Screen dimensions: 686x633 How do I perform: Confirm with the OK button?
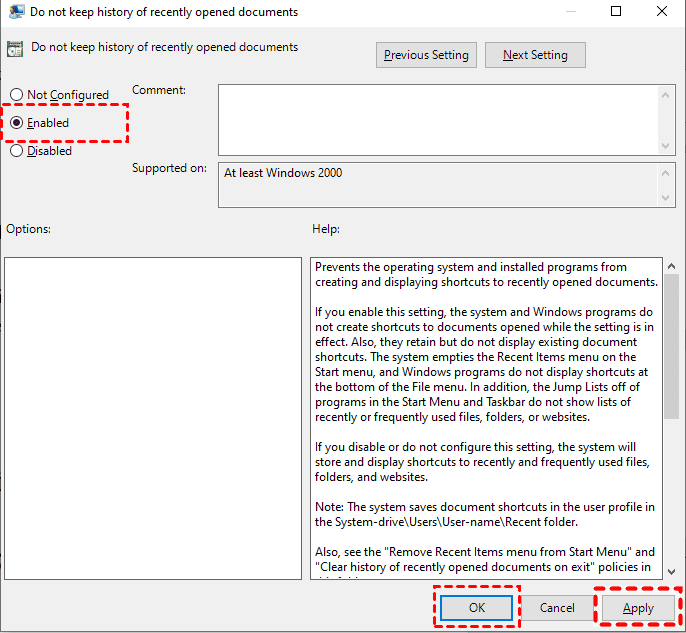point(476,608)
